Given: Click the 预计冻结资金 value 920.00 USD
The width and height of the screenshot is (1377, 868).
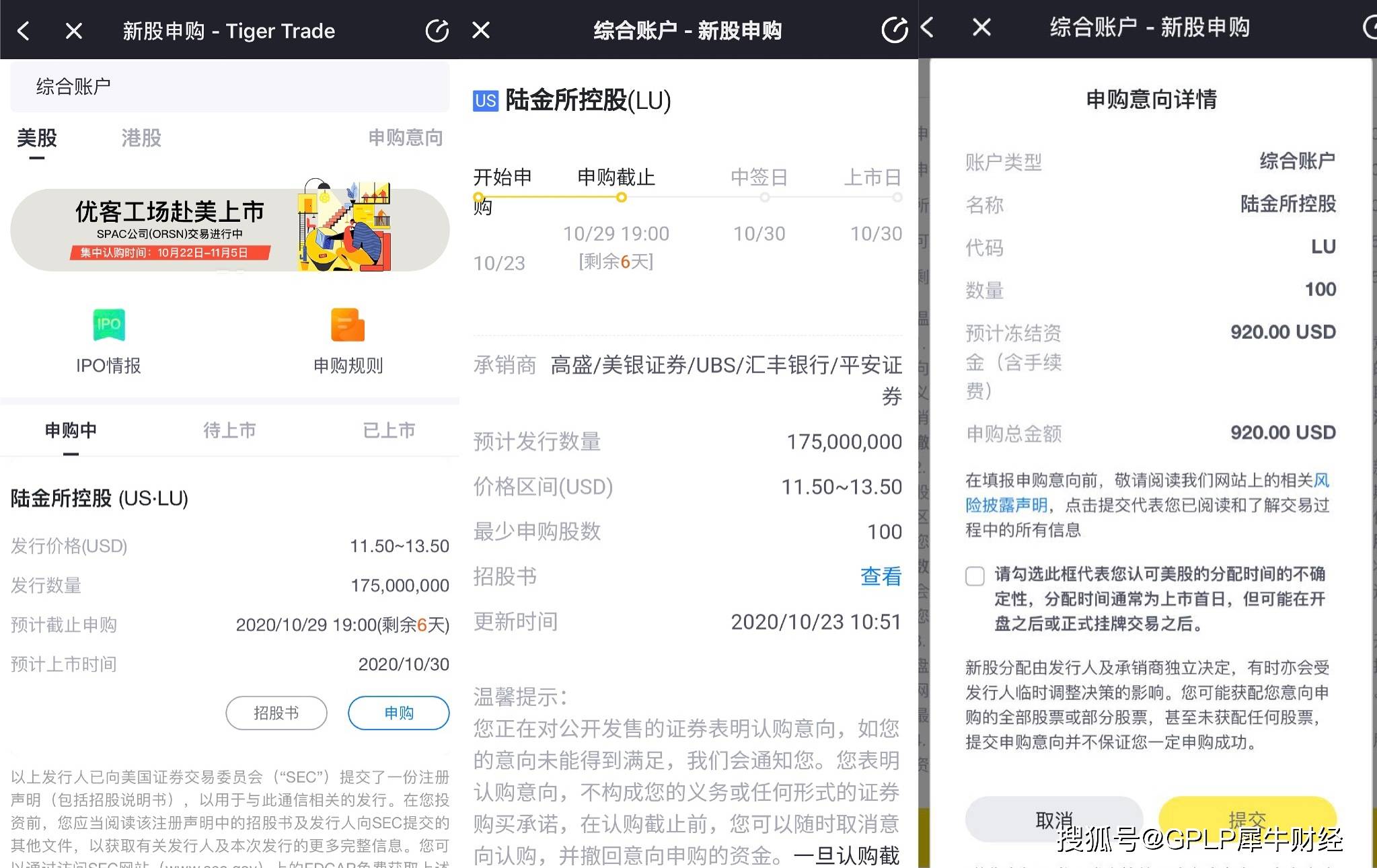Looking at the screenshot, I should pyautogui.click(x=1283, y=332).
